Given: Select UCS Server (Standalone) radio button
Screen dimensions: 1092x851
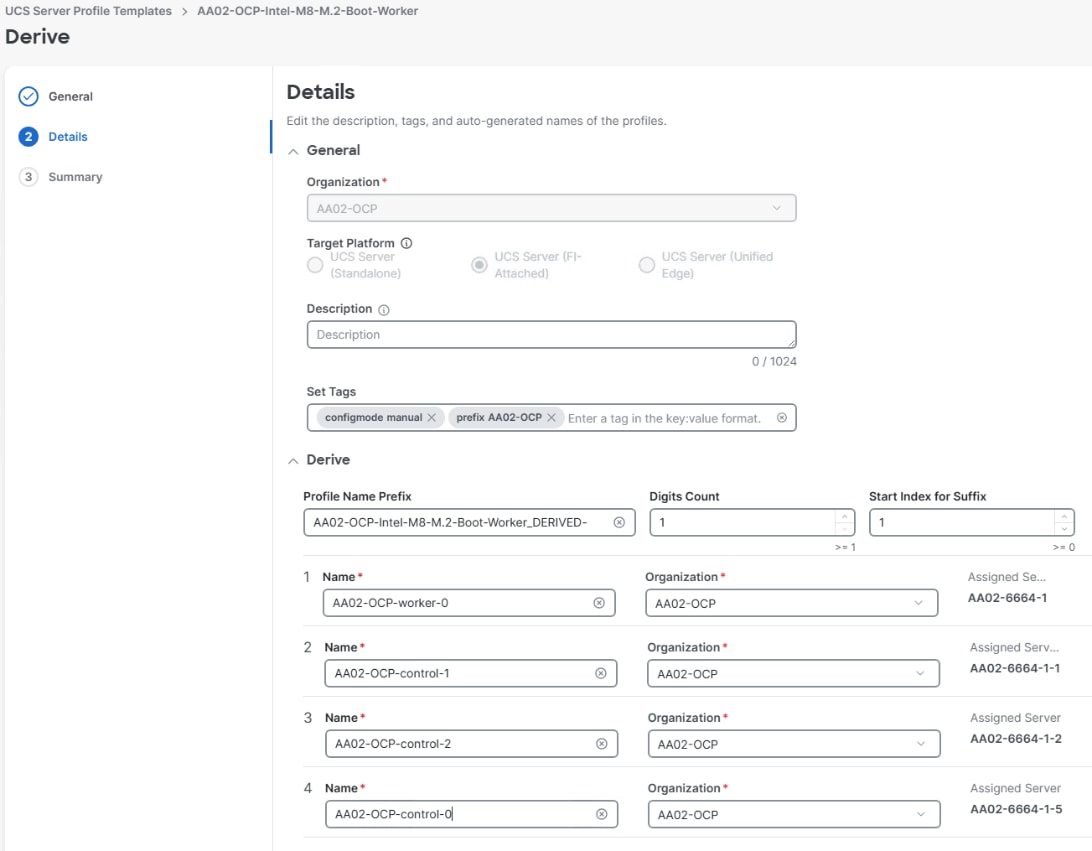Looking at the screenshot, I should pyautogui.click(x=315, y=265).
